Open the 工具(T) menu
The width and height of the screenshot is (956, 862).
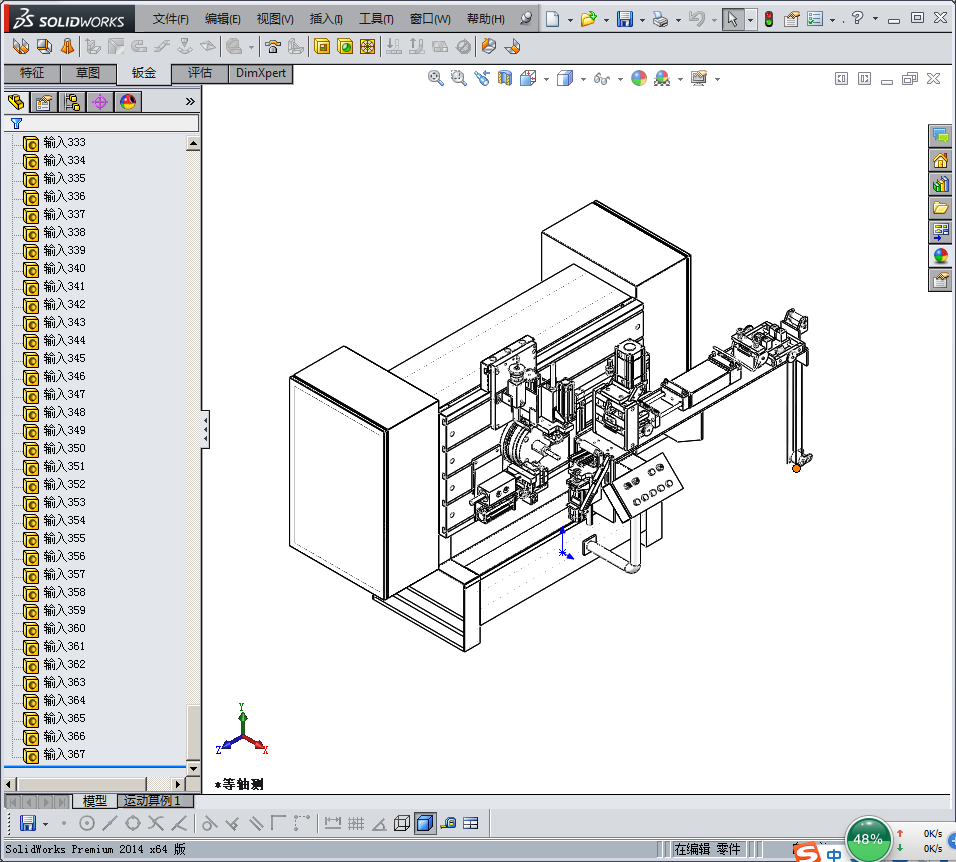click(x=376, y=19)
